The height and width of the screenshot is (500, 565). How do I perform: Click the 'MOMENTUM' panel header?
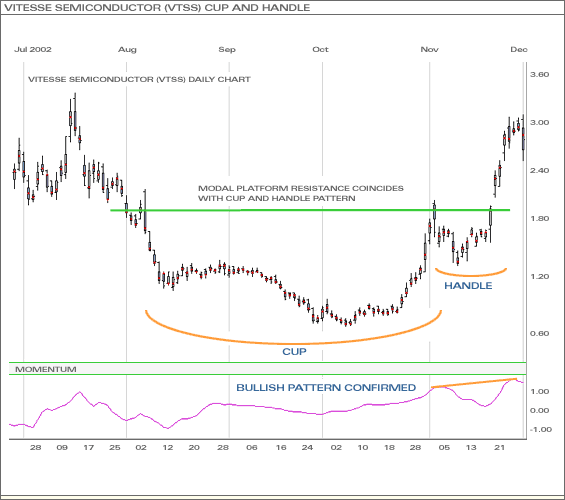46,369
